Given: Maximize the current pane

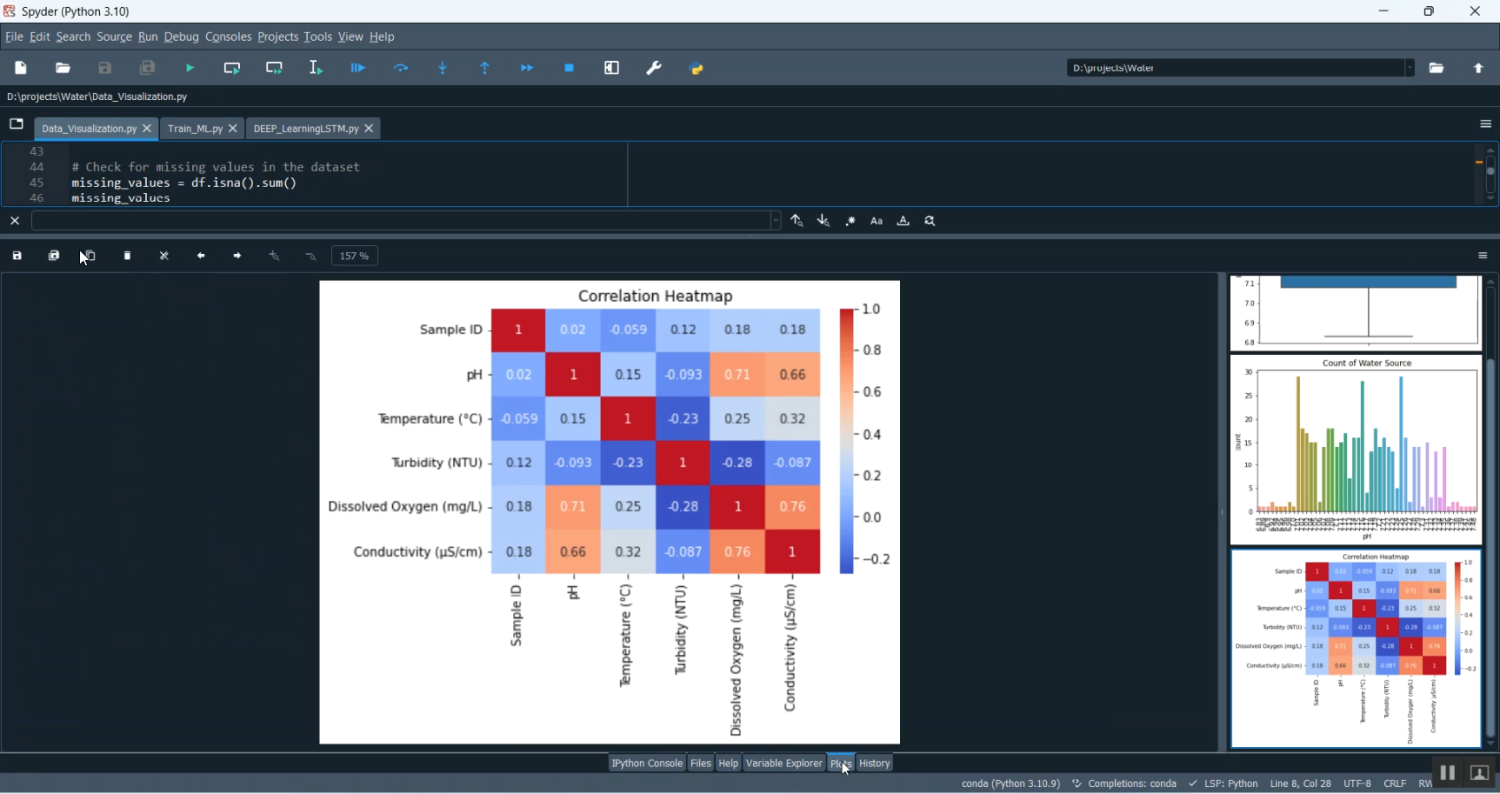Looking at the screenshot, I should click(x=611, y=68).
